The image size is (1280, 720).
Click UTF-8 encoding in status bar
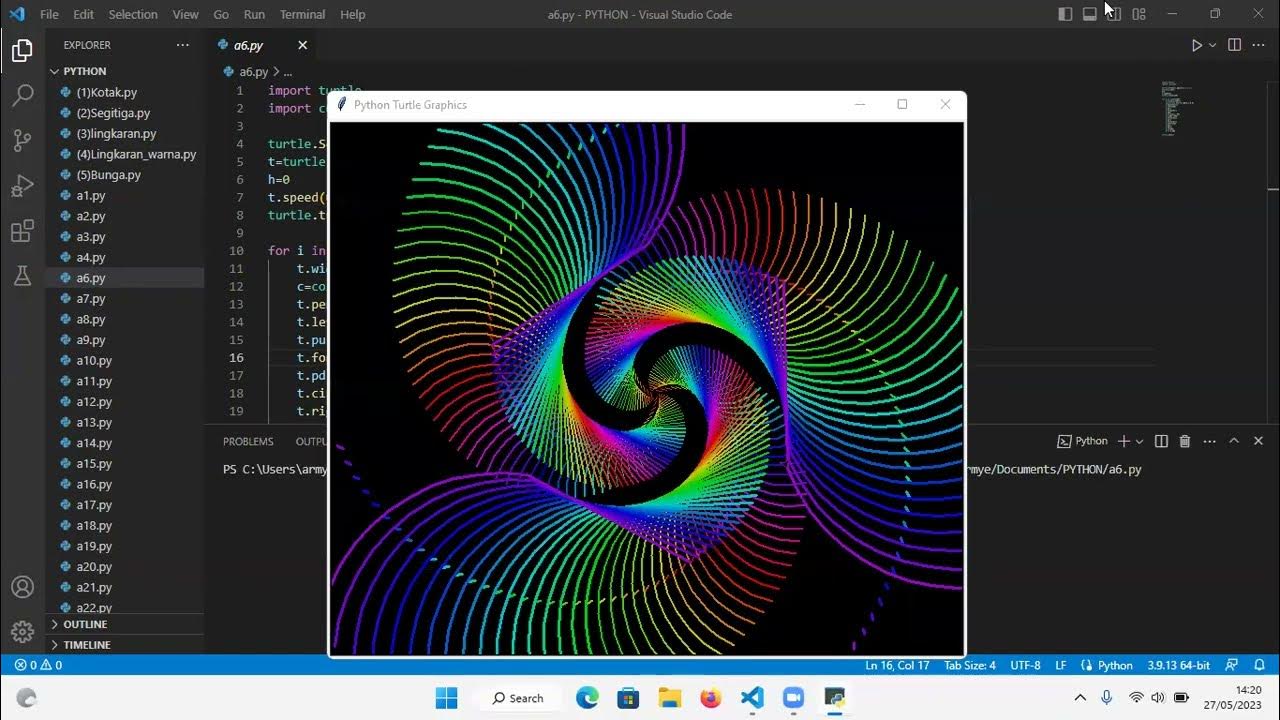coord(1025,665)
